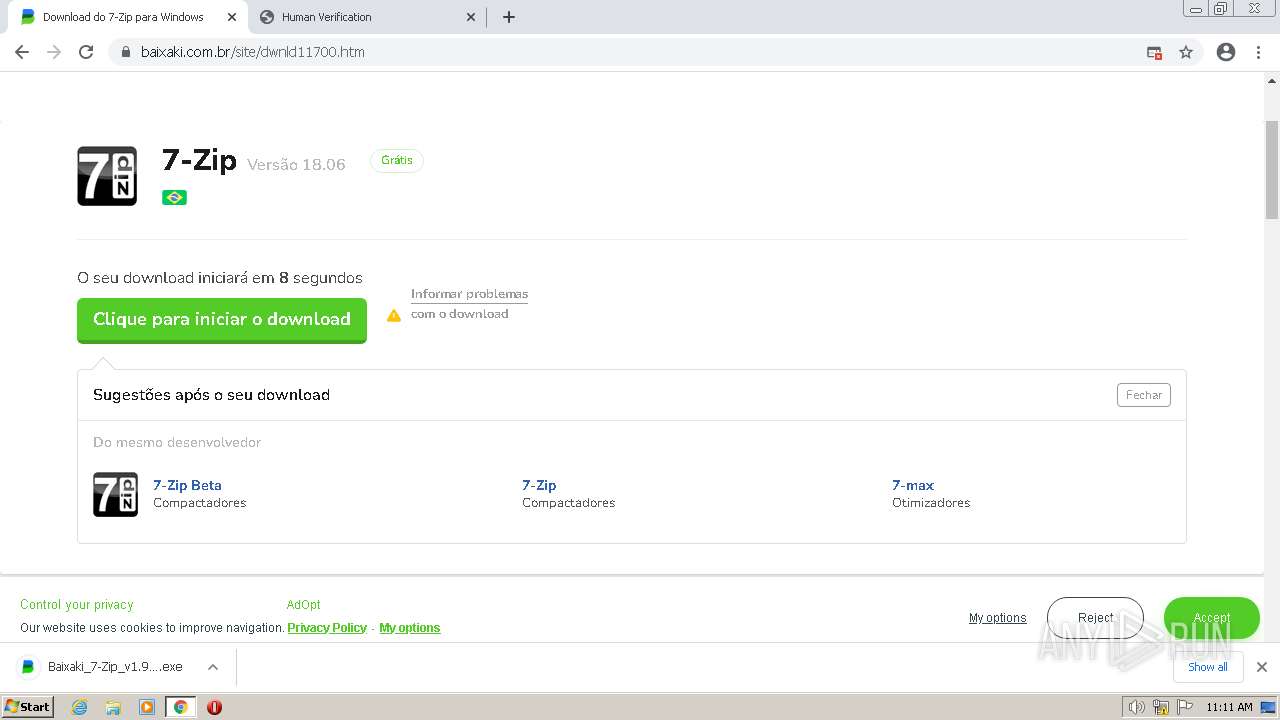This screenshot has height=720, width=1280.
Task: Open Windows Explorer folder icon in taskbar
Action: 113,707
